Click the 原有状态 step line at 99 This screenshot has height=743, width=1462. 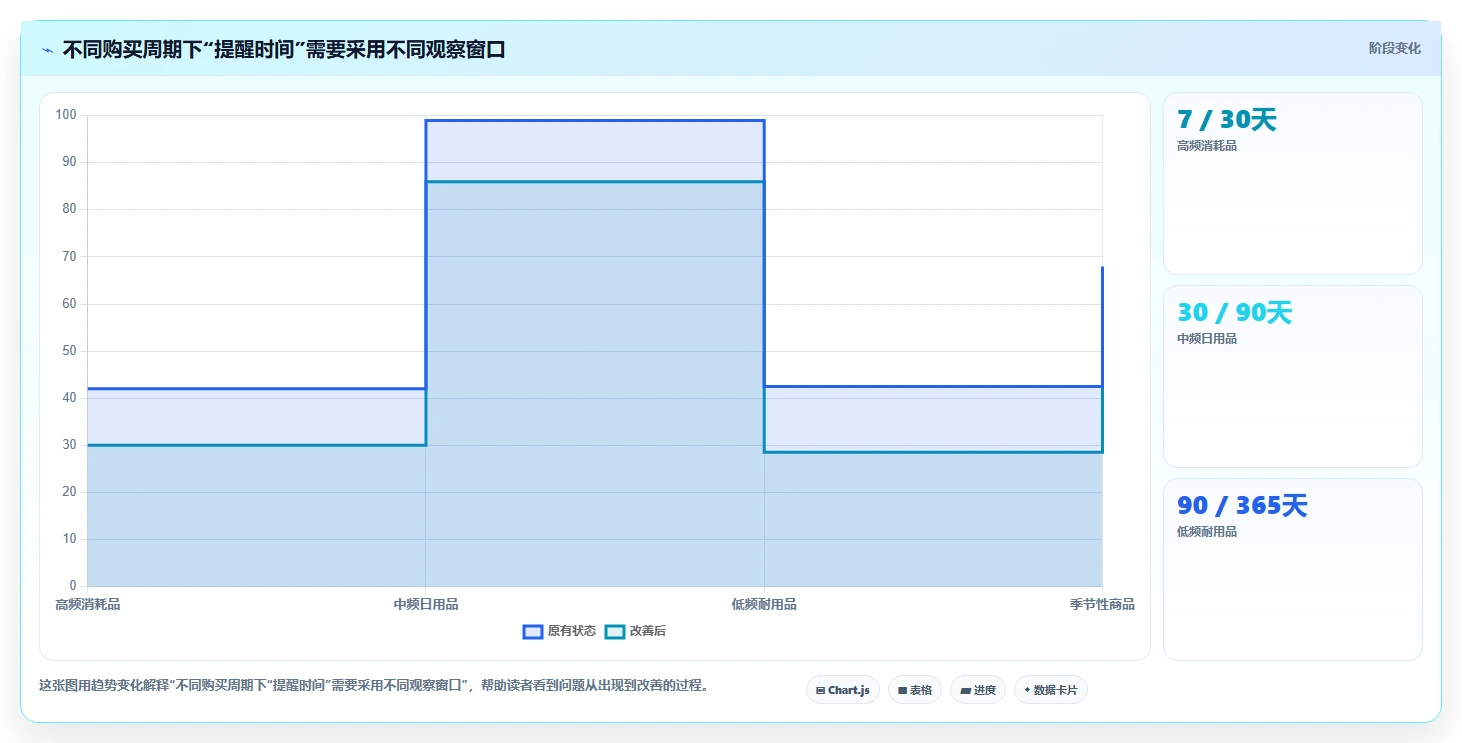click(x=595, y=121)
